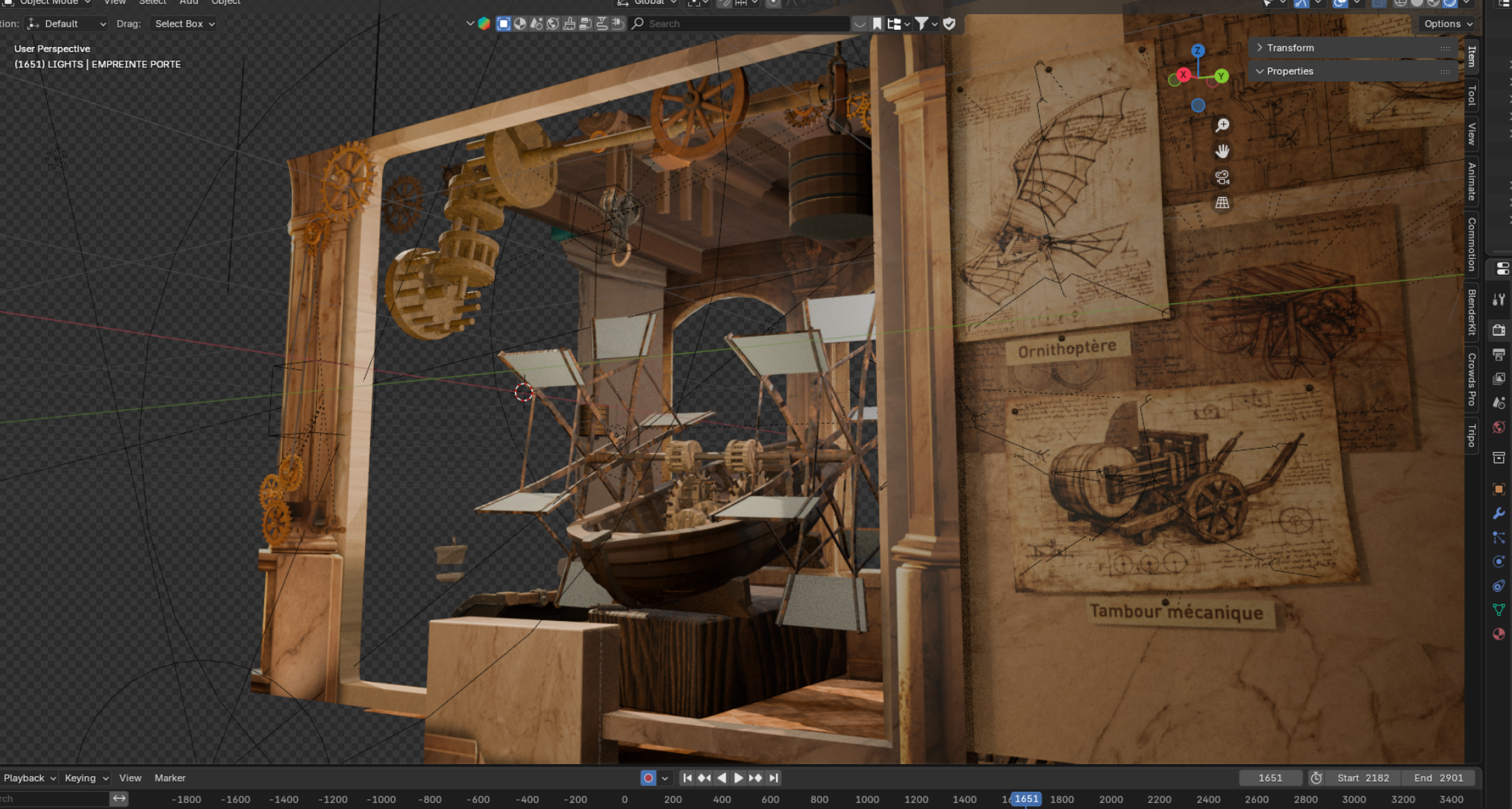Click the pan hand viewport gizmo
The height and width of the screenshot is (809, 1512).
[1222, 152]
